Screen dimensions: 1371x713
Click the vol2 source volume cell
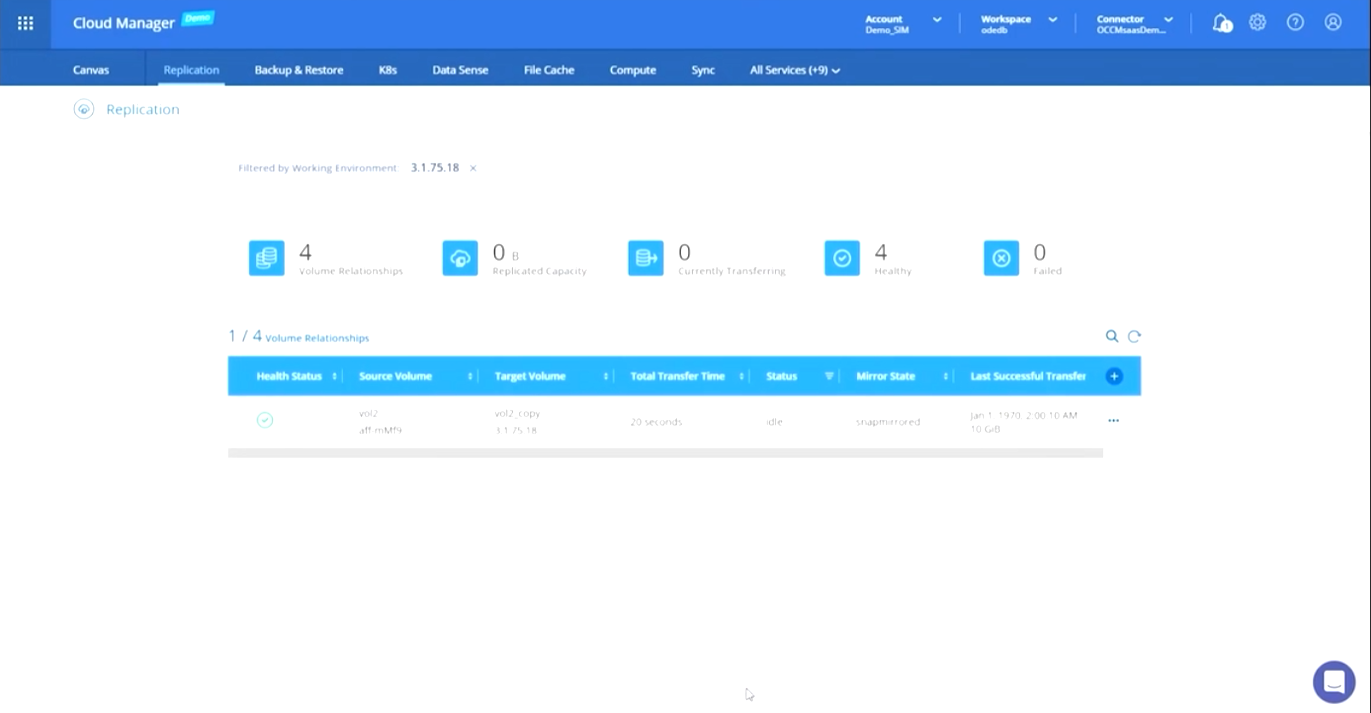pyautogui.click(x=381, y=421)
